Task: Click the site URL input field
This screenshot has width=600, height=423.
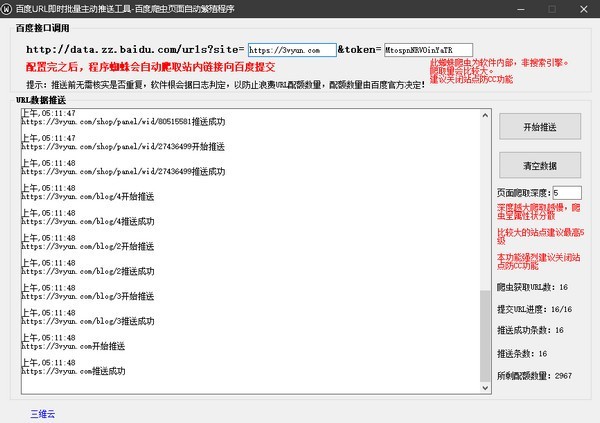Action: click(290, 49)
